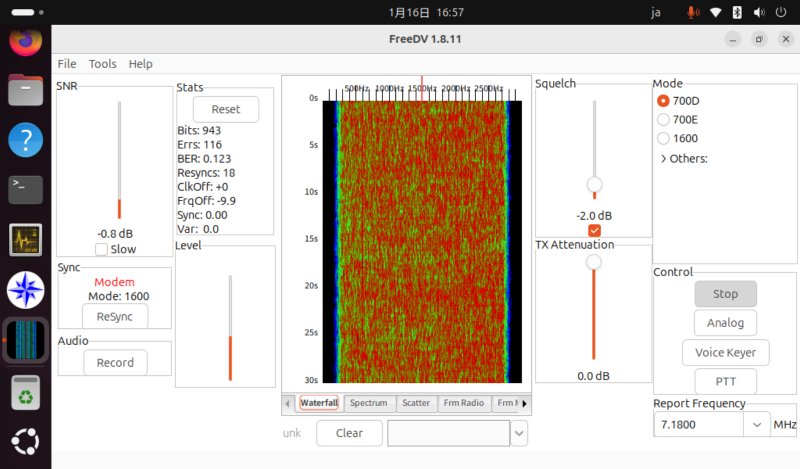Click the microphone icon in top bar
Viewport: 800px width, 469px height.
tap(692, 12)
